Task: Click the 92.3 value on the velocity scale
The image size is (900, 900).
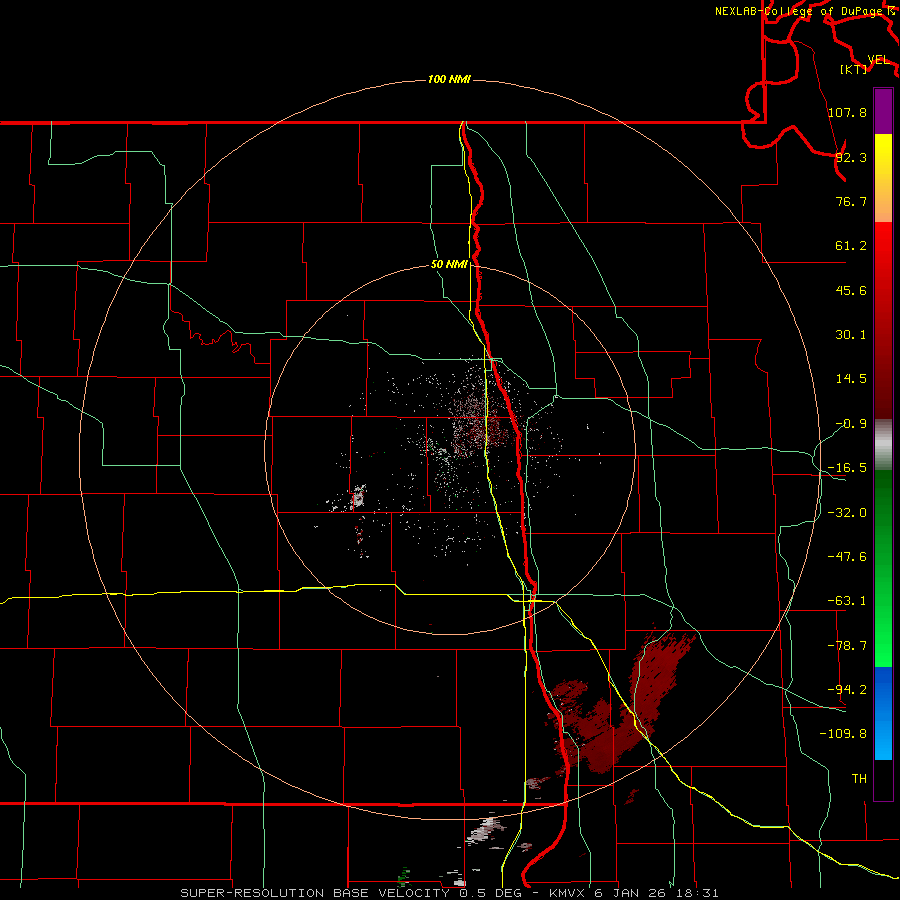Action: click(x=851, y=157)
